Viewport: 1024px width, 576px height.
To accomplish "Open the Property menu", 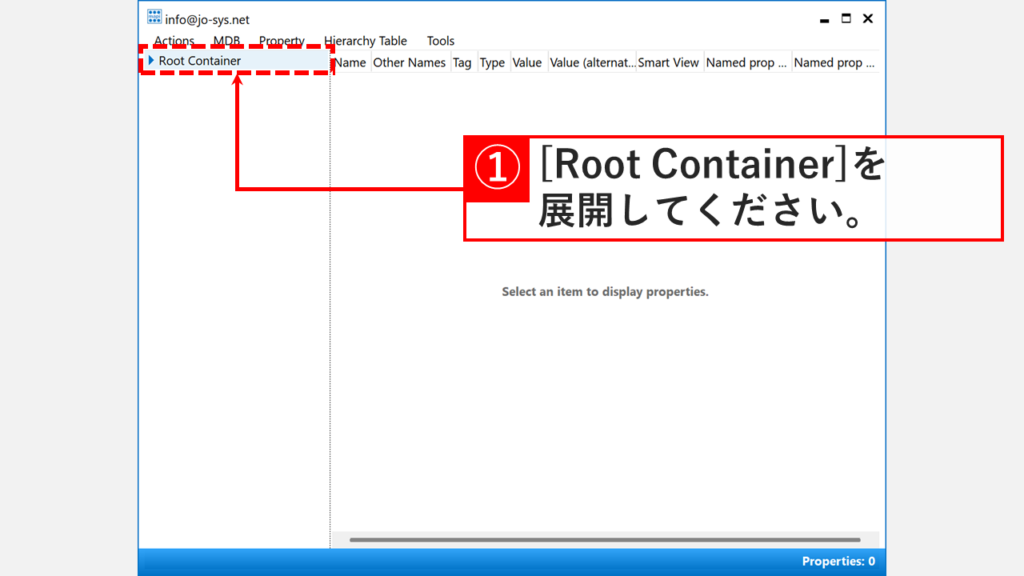I will [x=281, y=40].
